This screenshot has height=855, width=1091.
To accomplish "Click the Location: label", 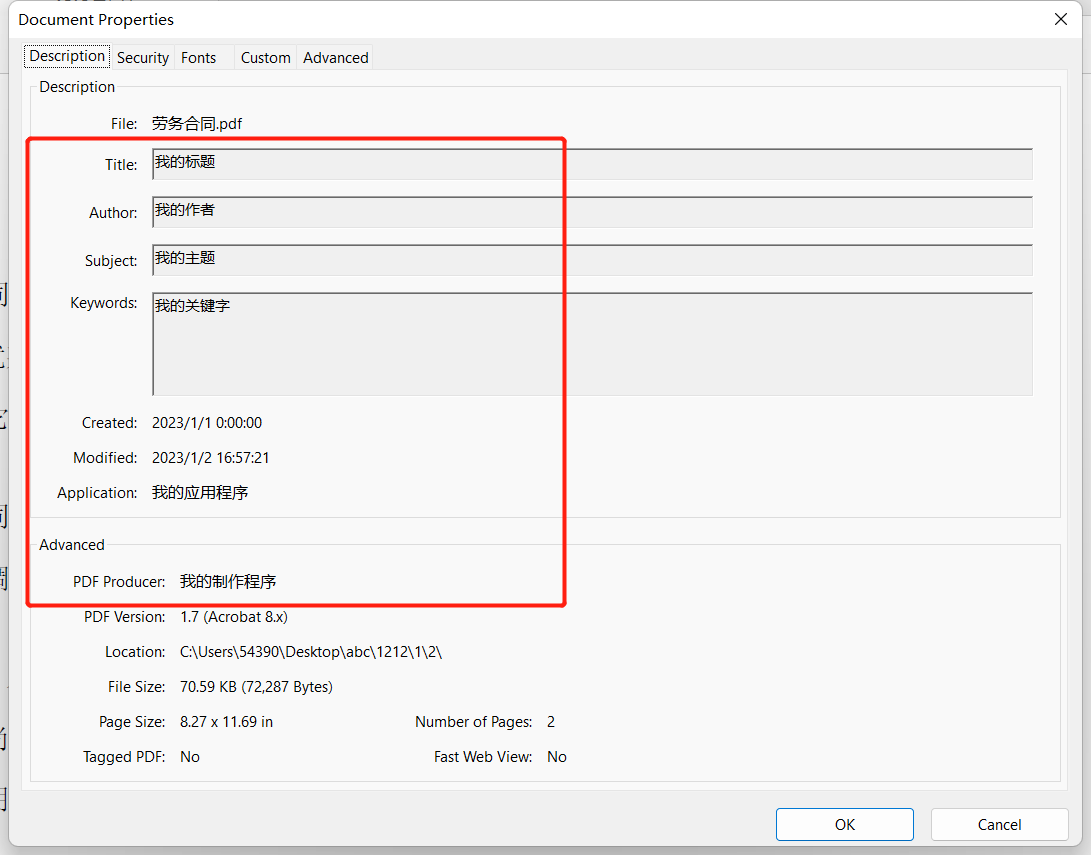I will click(x=135, y=652).
